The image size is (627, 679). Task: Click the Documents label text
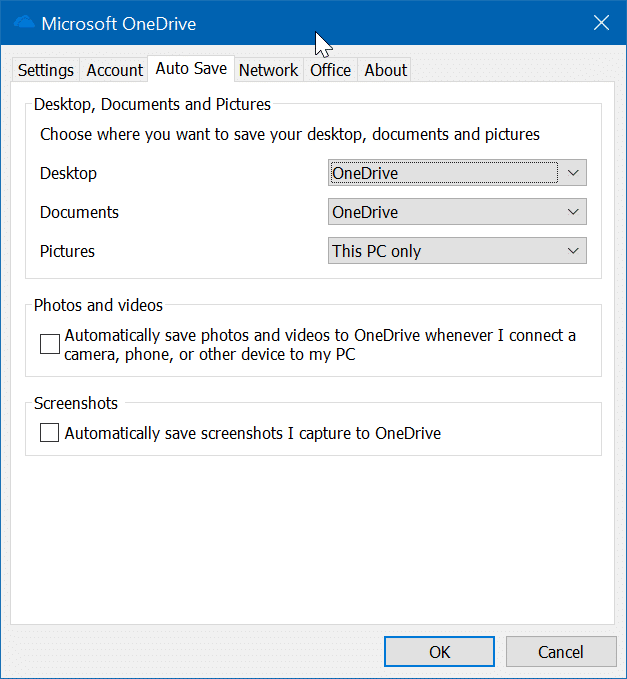pyautogui.click(x=79, y=212)
